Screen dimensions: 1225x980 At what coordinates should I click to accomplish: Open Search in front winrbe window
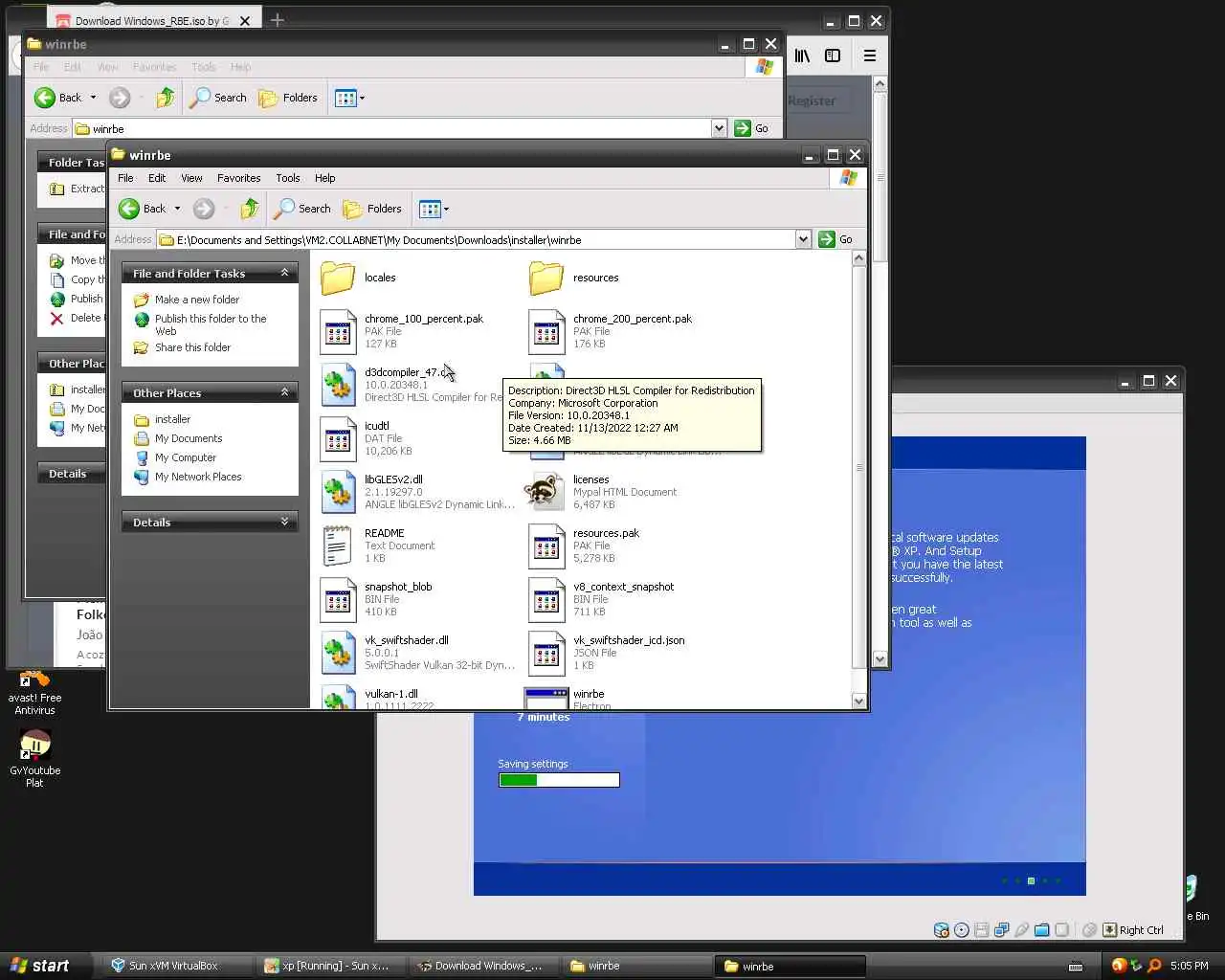[302, 209]
